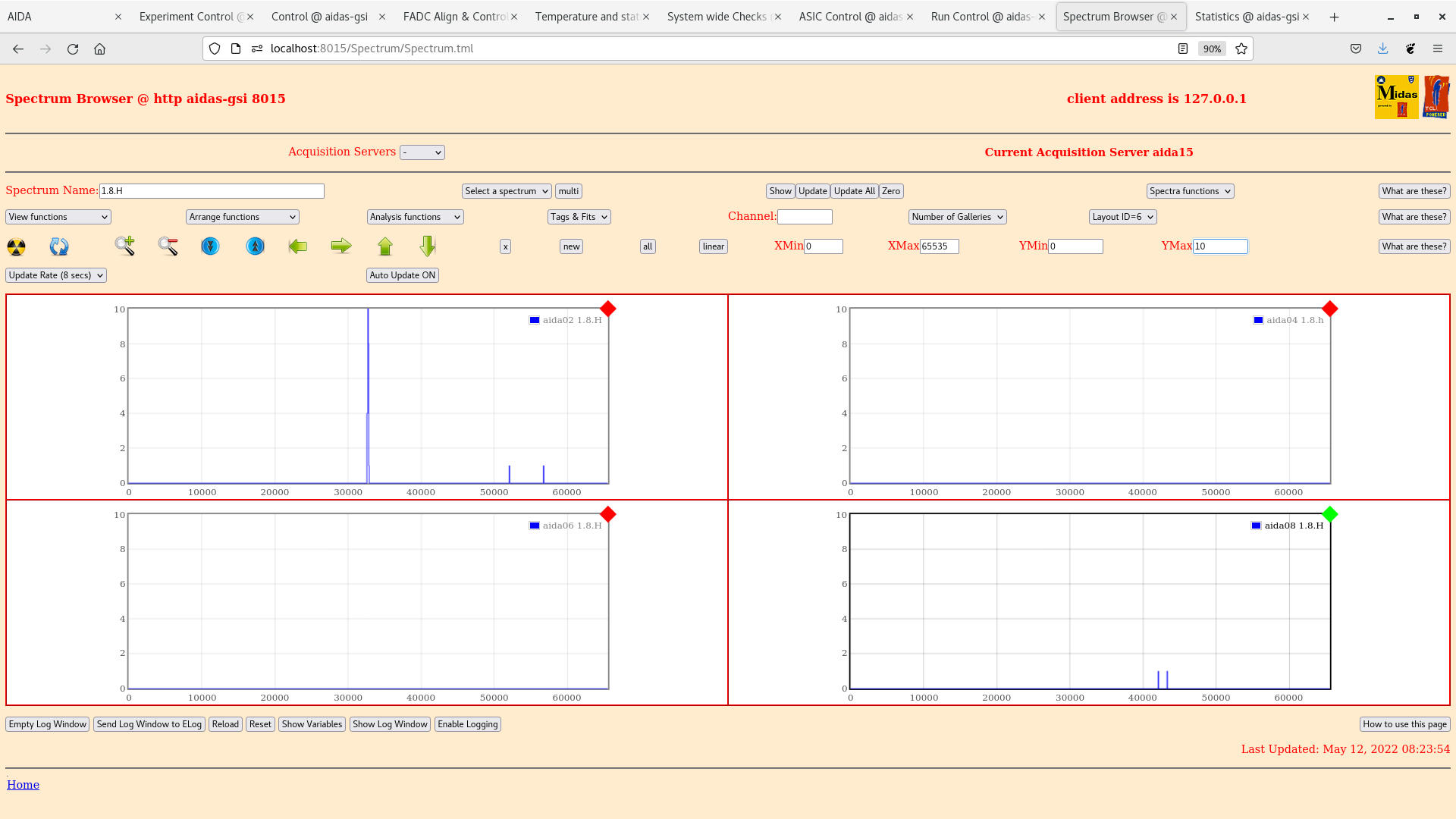
Task: Click into the Spectrum Name input field
Action: [x=212, y=191]
